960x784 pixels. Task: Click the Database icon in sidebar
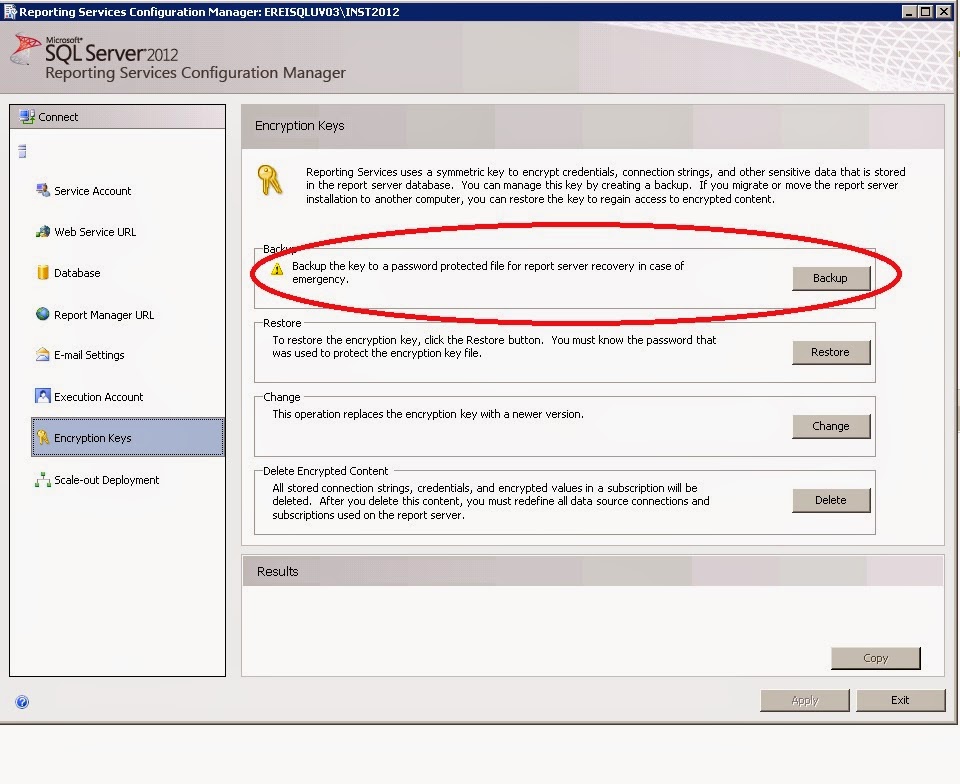[42, 273]
